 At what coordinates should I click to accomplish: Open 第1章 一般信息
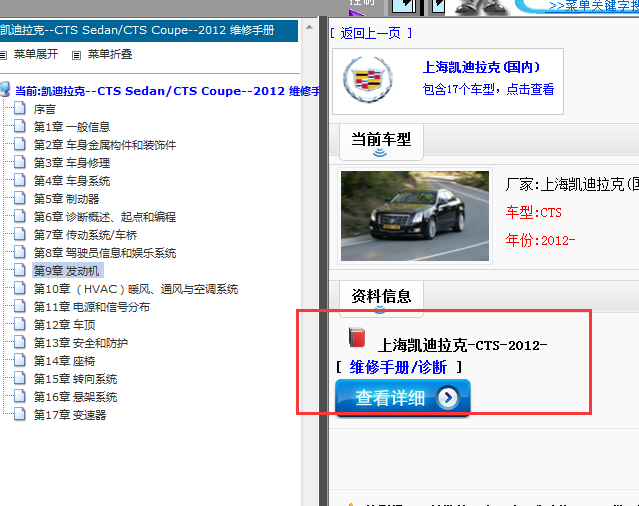(72, 127)
